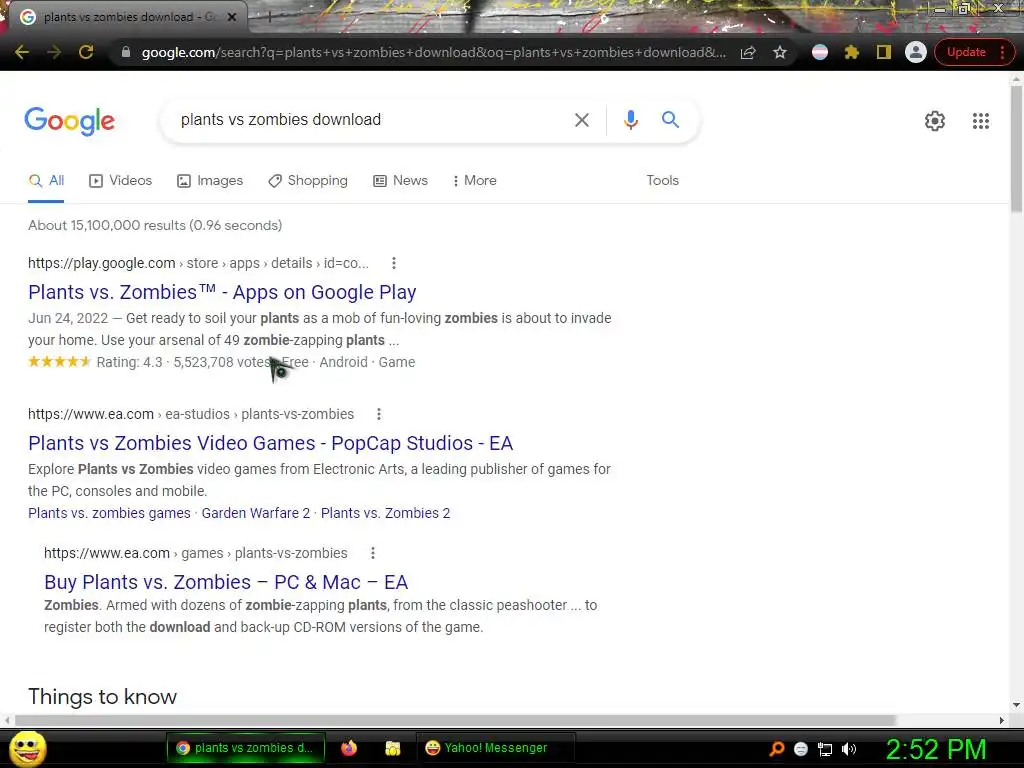The height and width of the screenshot is (768, 1024).
Task: Click the address bar URL
Action: (433, 52)
